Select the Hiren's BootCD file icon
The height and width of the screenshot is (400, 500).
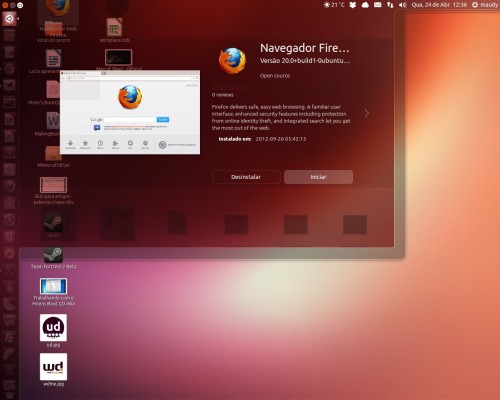pos(53,89)
